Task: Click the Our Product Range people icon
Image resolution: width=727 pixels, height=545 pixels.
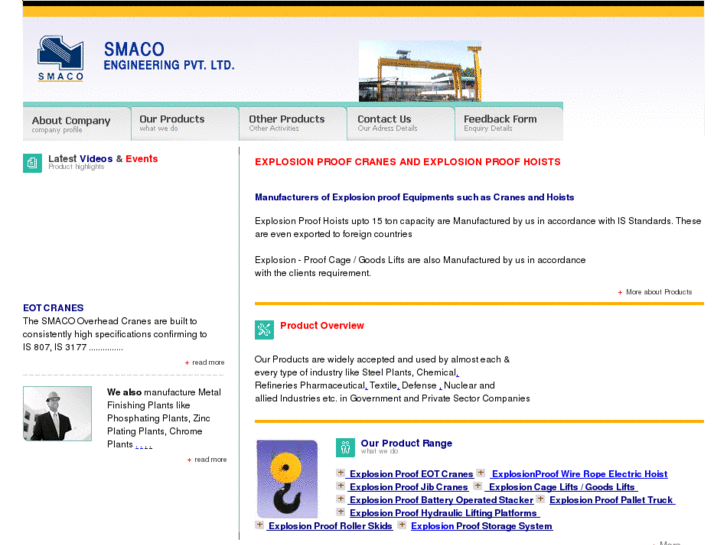Action: point(345,448)
